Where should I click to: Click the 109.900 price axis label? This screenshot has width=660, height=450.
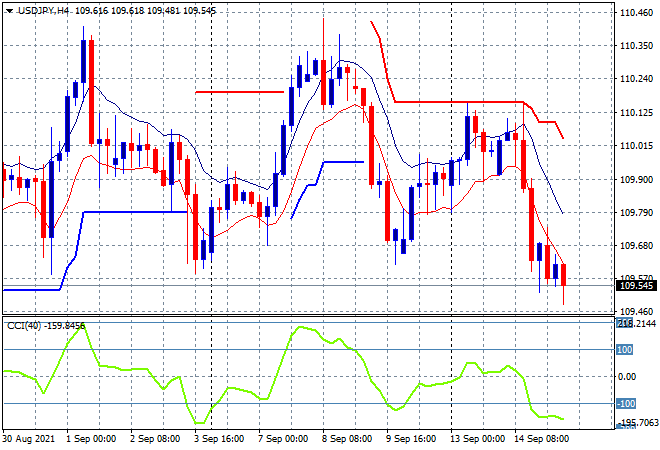(x=636, y=179)
